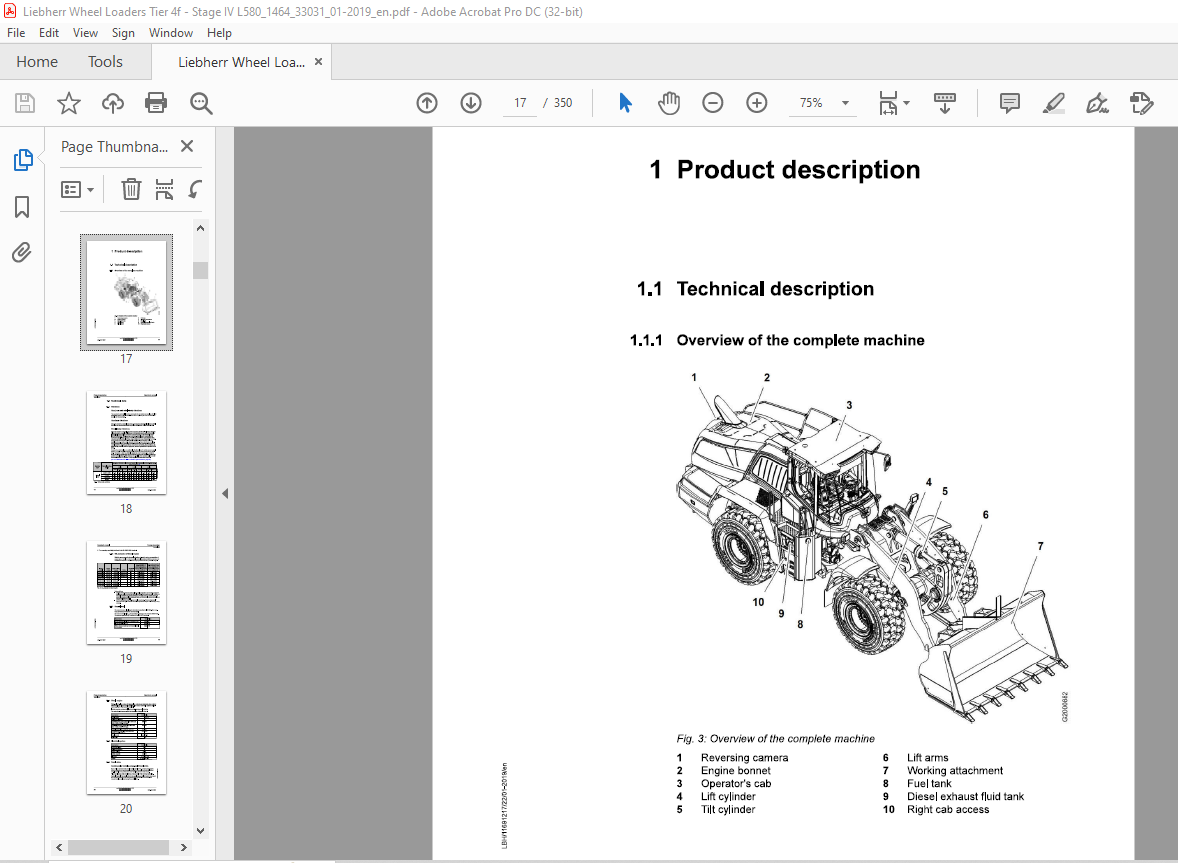Rotate page counterclockwise icon
This screenshot has width=1178, height=863.
tap(195, 189)
